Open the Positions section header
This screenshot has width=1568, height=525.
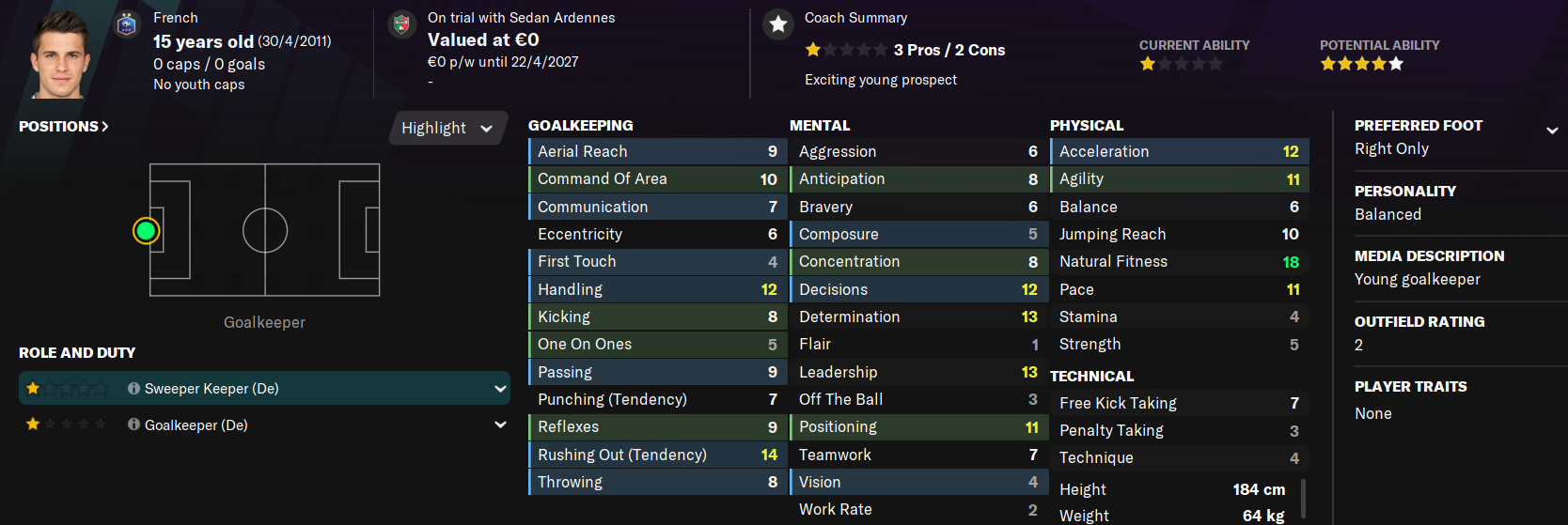point(63,127)
